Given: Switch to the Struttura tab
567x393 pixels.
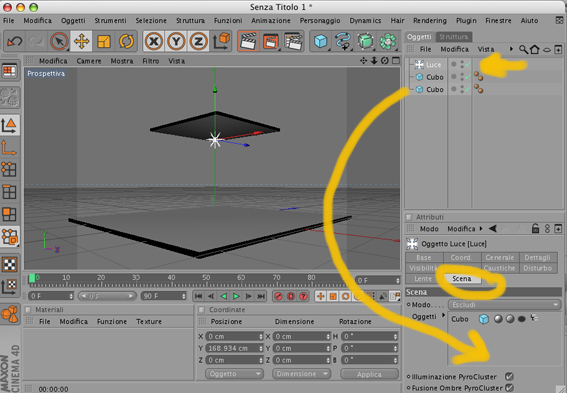Looking at the screenshot, I should point(453,37).
